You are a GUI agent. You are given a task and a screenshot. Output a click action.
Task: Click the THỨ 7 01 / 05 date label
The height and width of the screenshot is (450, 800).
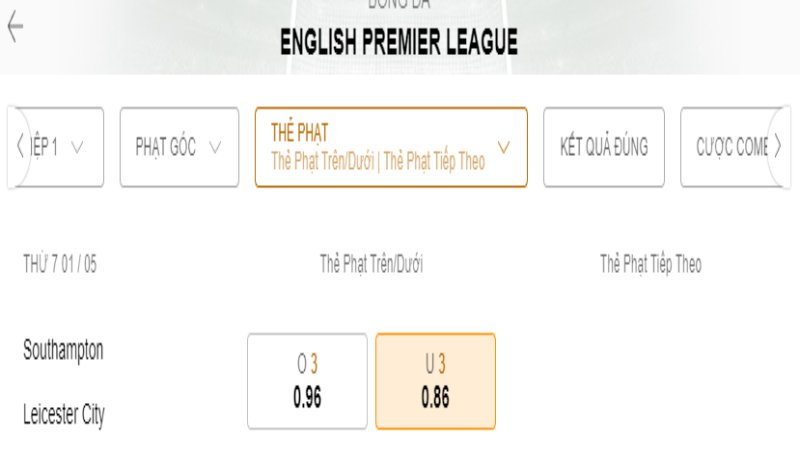point(60,264)
